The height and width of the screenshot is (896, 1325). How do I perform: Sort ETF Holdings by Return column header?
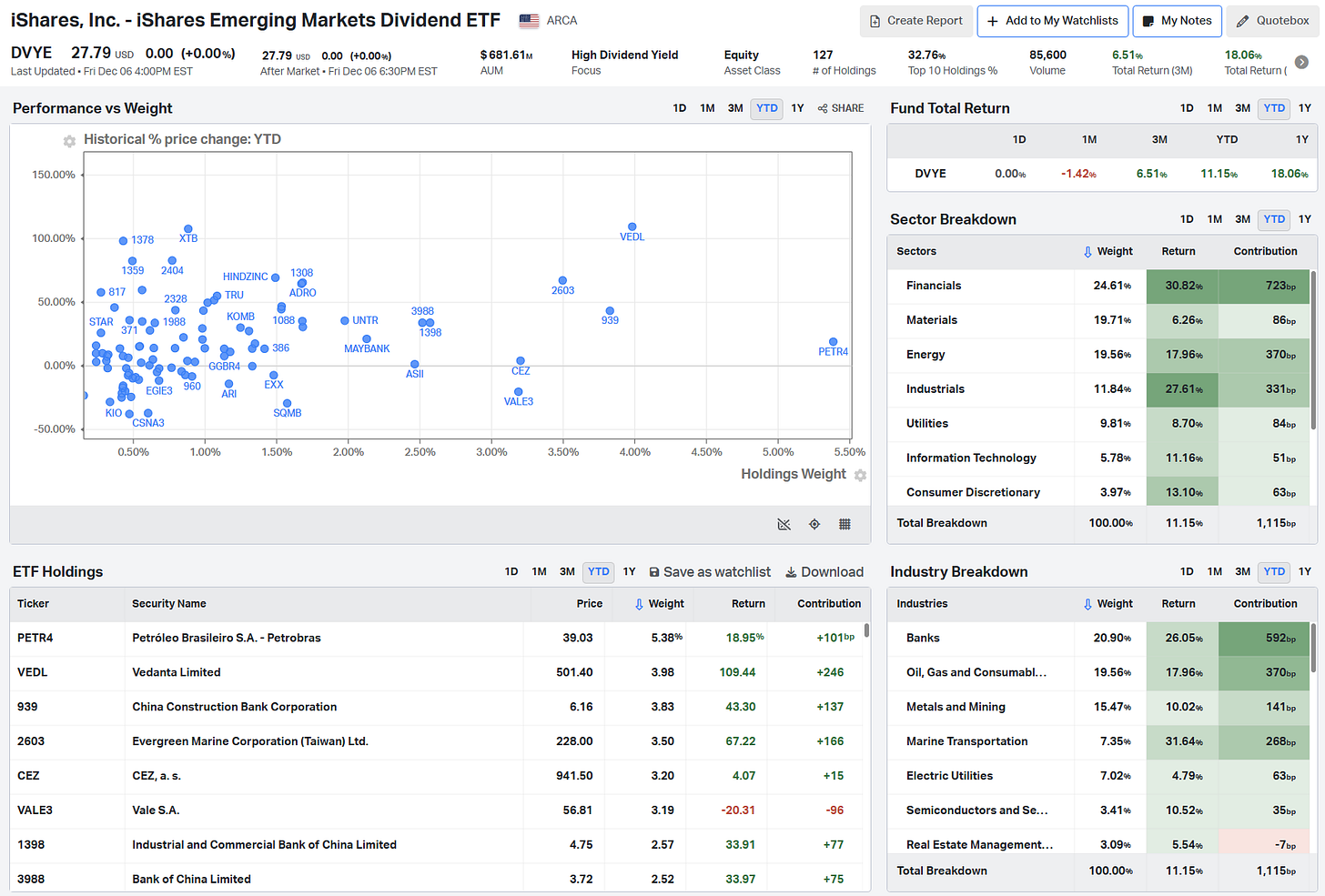click(748, 604)
